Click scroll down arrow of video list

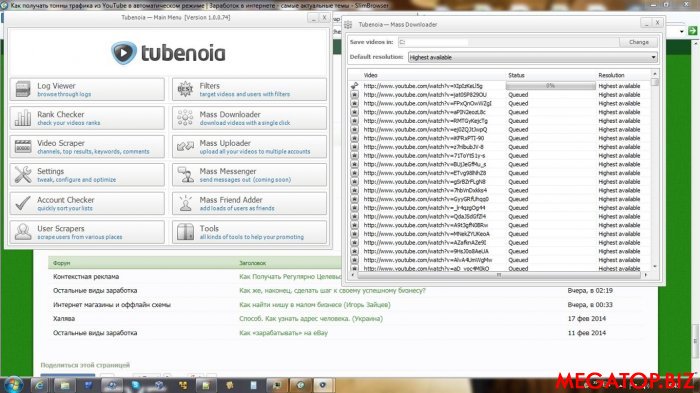pyautogui.click(x=655, y=267)
